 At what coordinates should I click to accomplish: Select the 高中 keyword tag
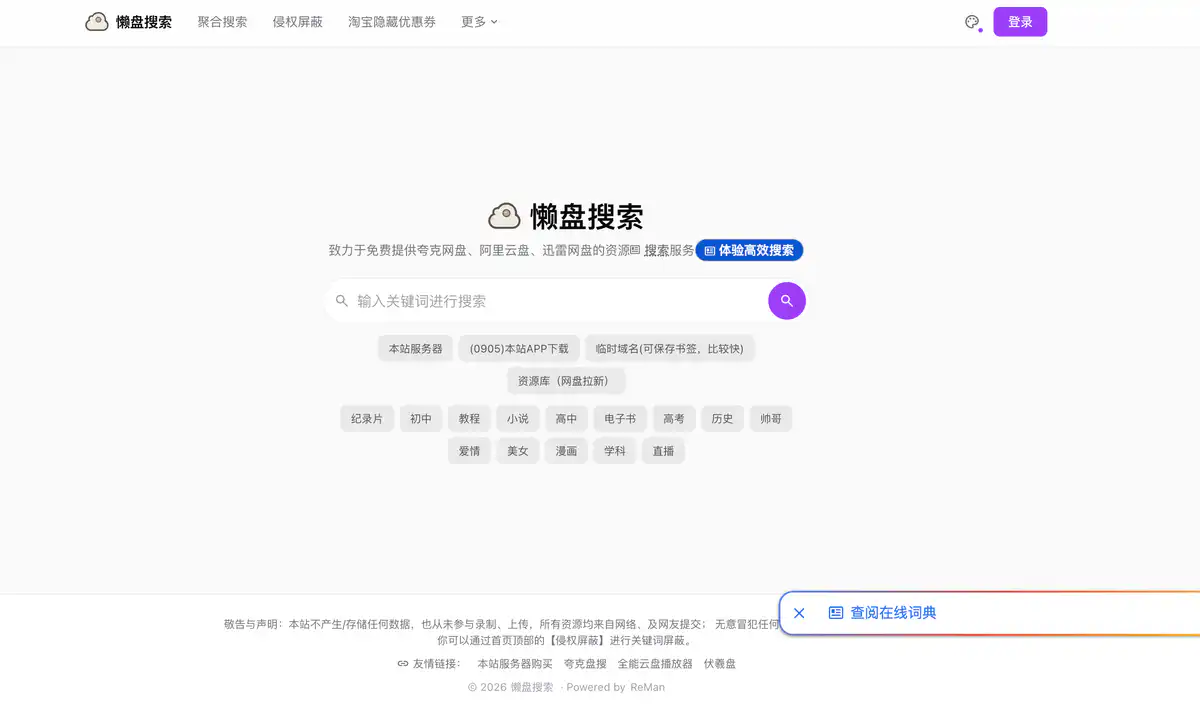coord(567,419)
